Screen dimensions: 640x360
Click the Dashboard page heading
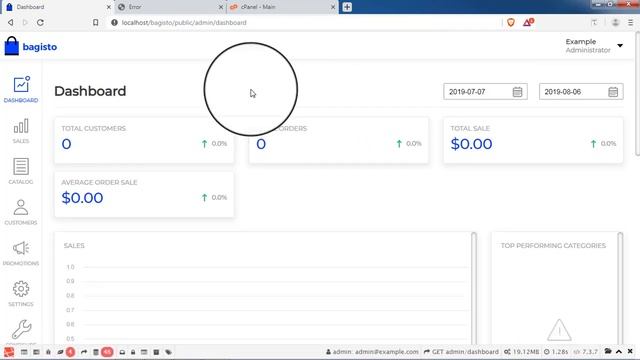pos(90,91)
